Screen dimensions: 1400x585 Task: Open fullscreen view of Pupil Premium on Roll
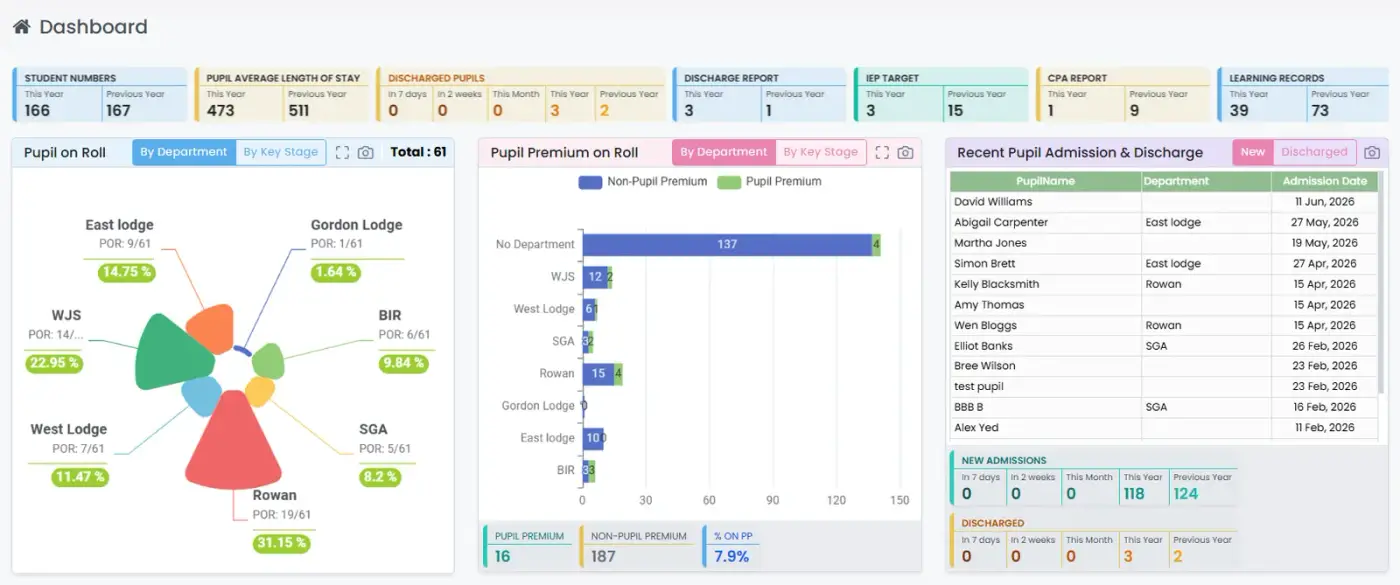(882, 152)
